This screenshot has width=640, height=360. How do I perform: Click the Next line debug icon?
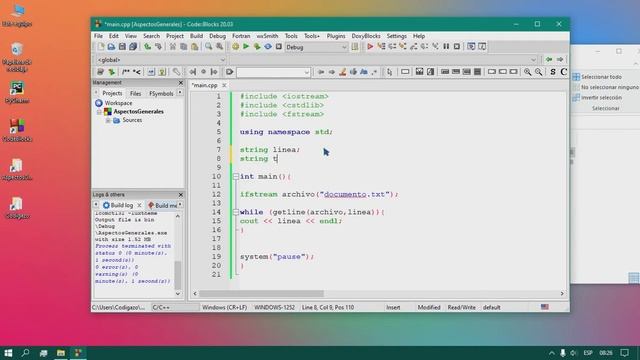tap(392, 47)
